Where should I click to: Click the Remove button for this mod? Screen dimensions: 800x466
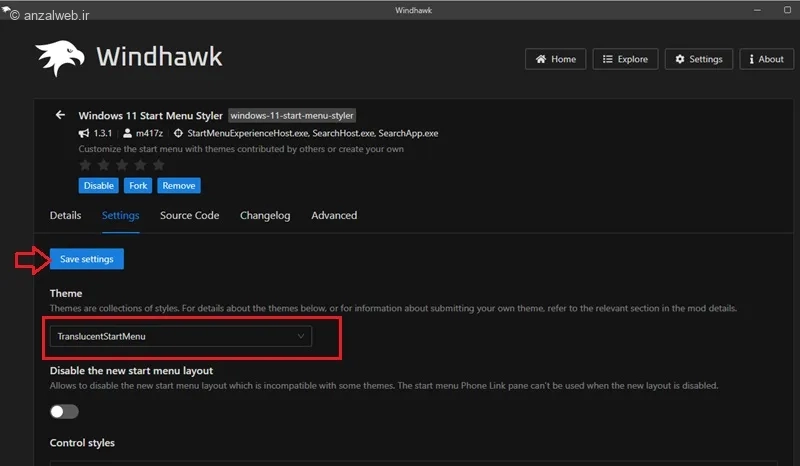click(x=178, y=186)
